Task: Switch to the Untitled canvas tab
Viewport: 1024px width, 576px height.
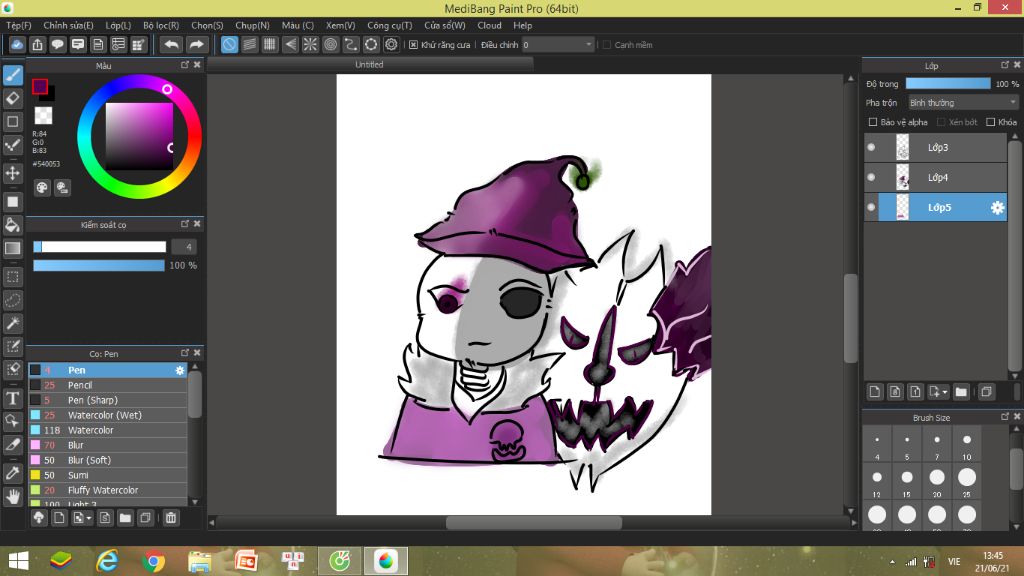Action: [370, 65]
